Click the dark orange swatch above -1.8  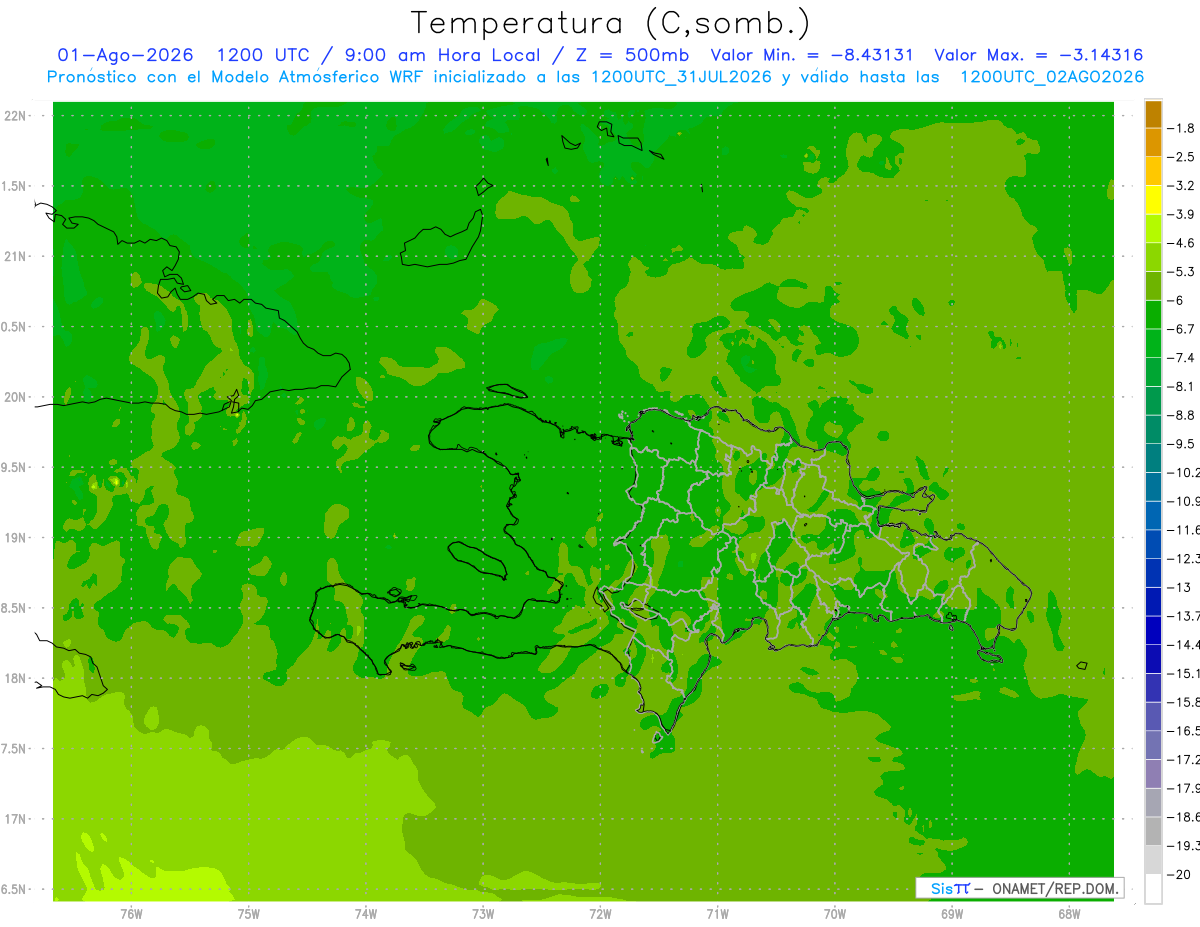(1153, 114)
